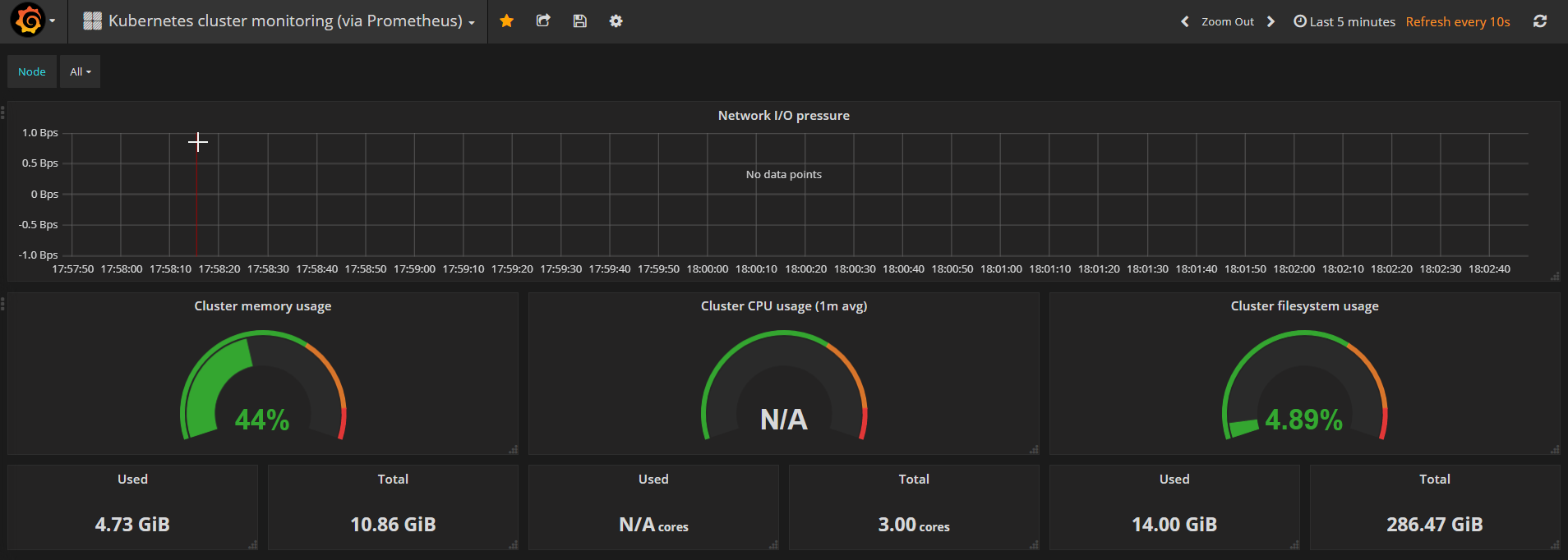The height and width of the screenshot is (560, 1568).
Task: Open the Cluster memory usage panel menu
Action: tap(262, 306)
